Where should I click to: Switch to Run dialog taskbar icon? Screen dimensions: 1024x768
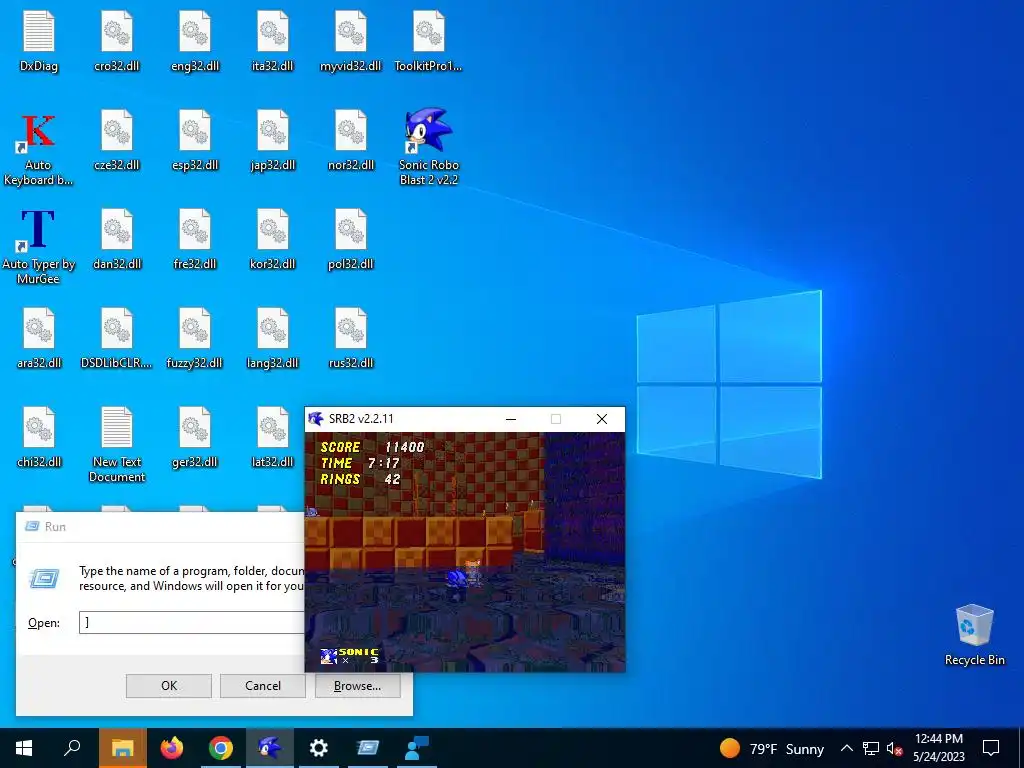[368, 748]
